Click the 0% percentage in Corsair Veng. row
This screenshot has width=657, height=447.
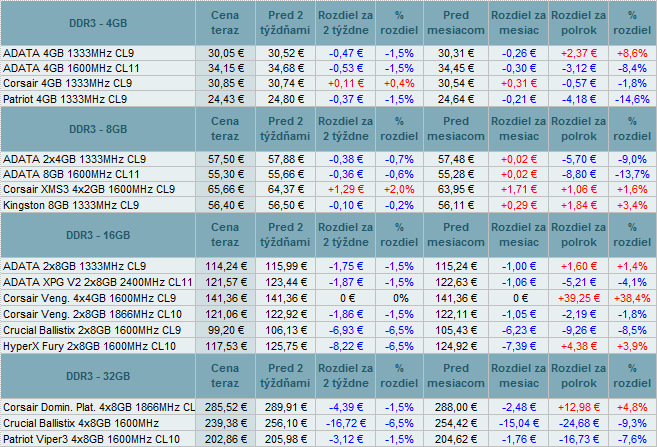[401, 298]
